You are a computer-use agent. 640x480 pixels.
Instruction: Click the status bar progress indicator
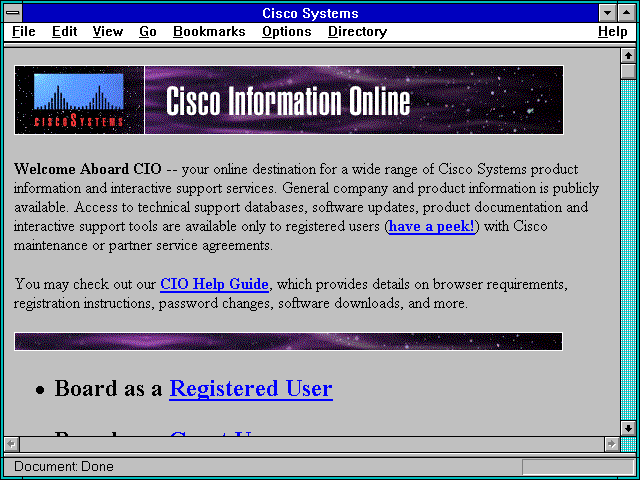coord(578,467)
